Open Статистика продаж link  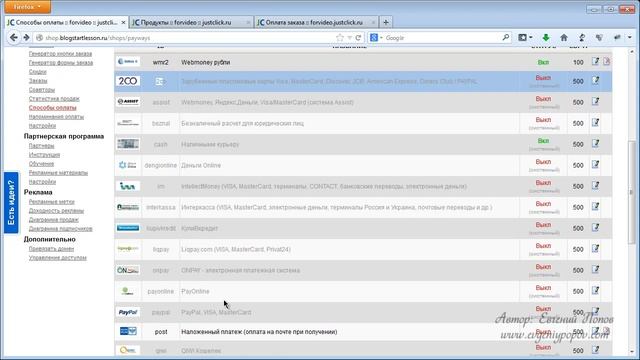[54, 98]
